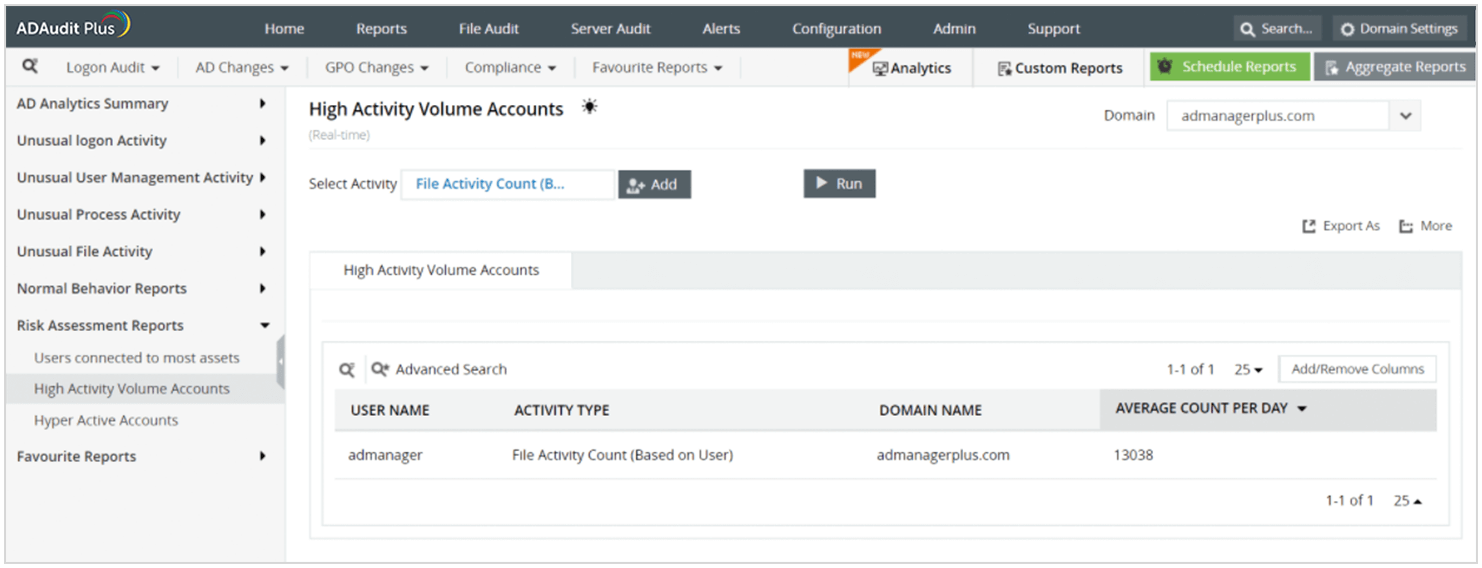Open Advanced Search in the table
The image size is (1482, 568).
(440, 370)
